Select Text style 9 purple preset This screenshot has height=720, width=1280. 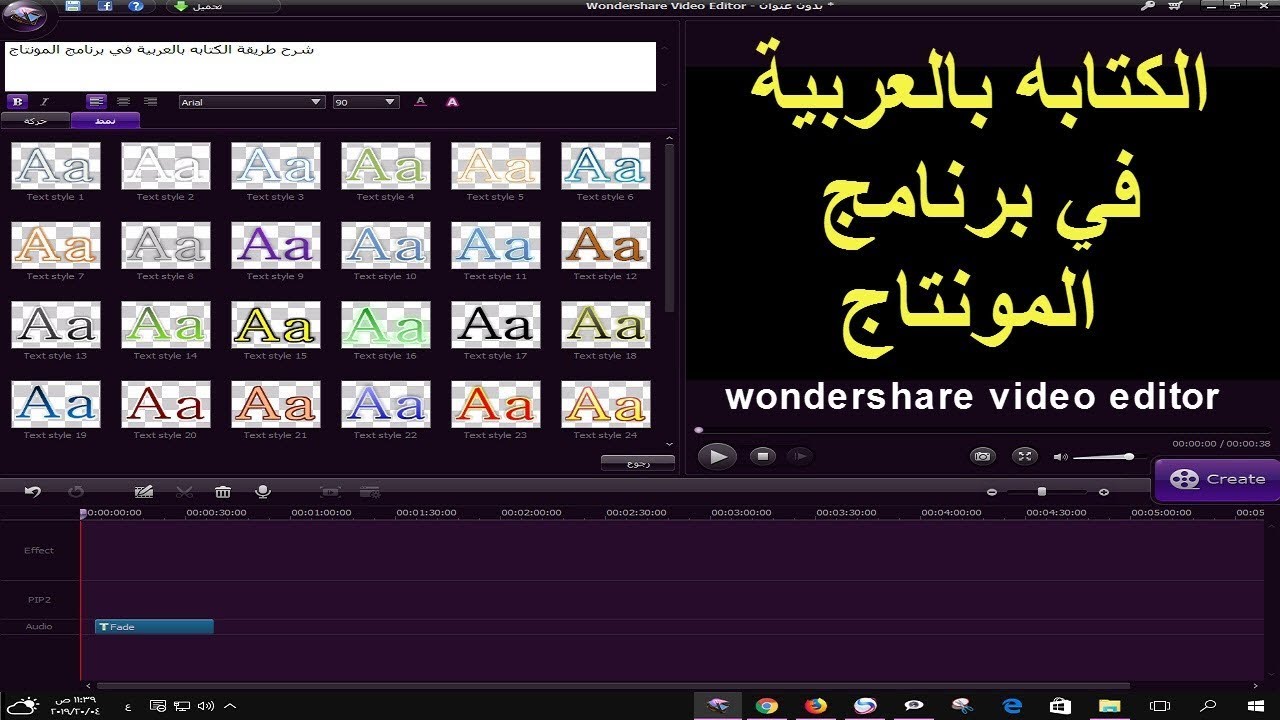[x=276, y=245]
